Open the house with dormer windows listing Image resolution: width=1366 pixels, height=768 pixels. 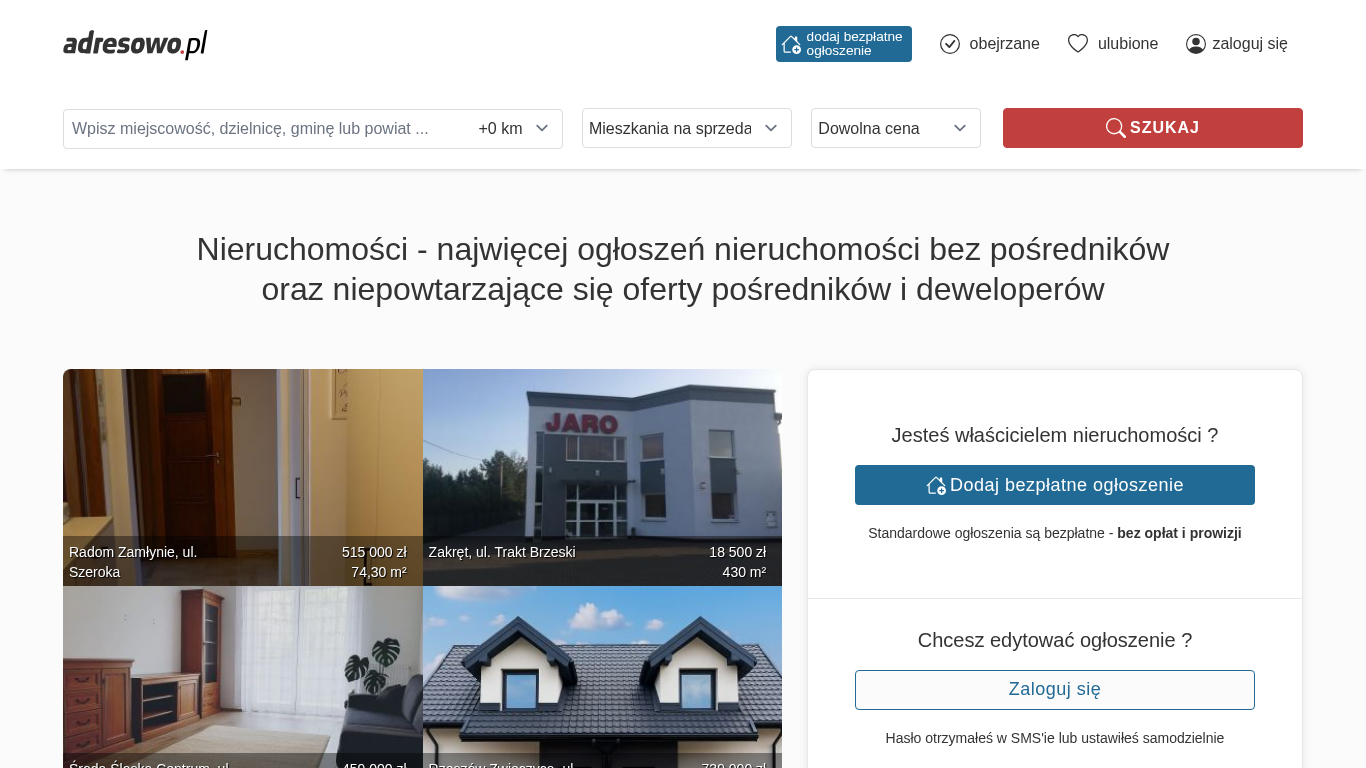coord(602,677)
